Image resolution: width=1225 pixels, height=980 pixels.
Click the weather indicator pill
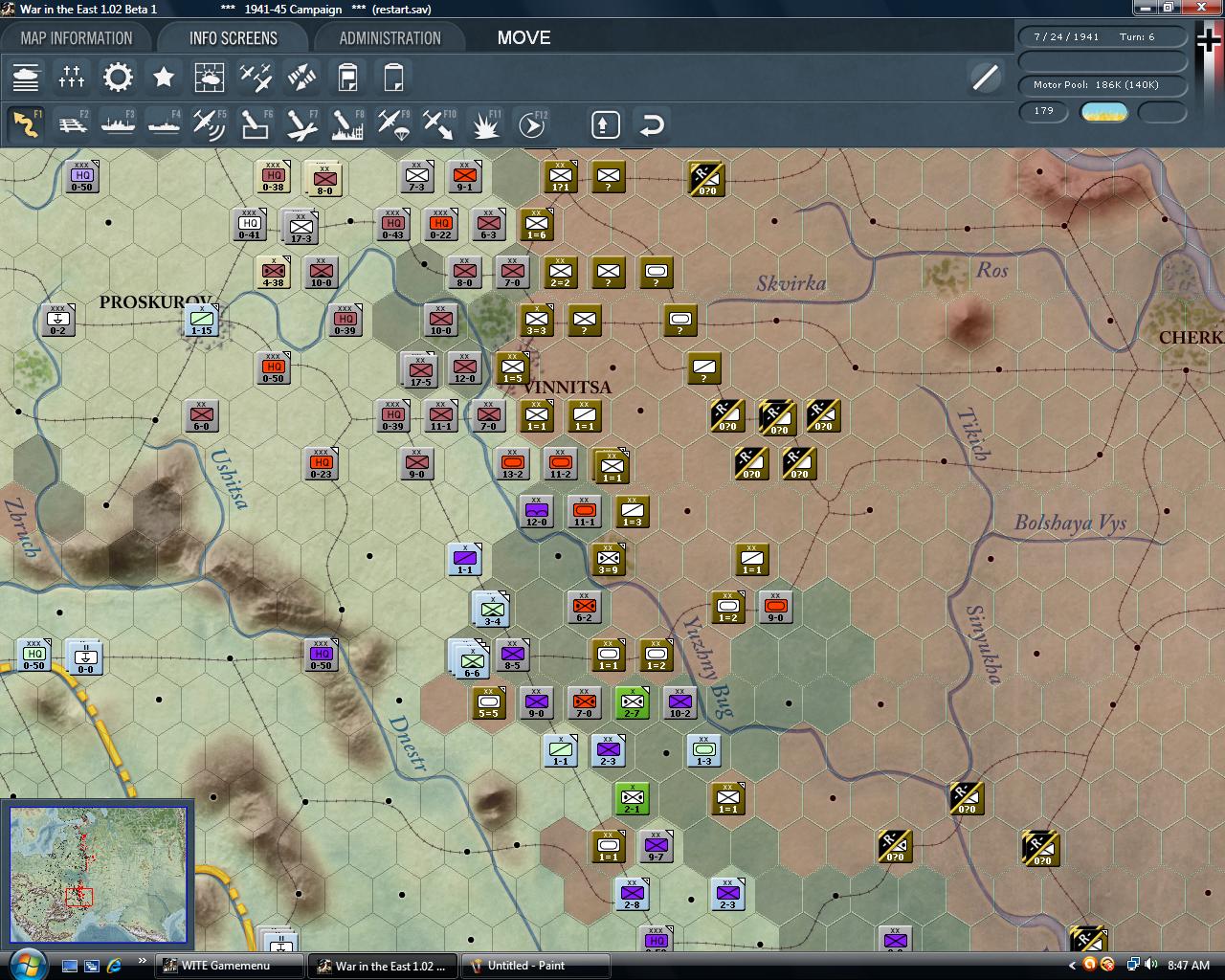[1103, 111]
